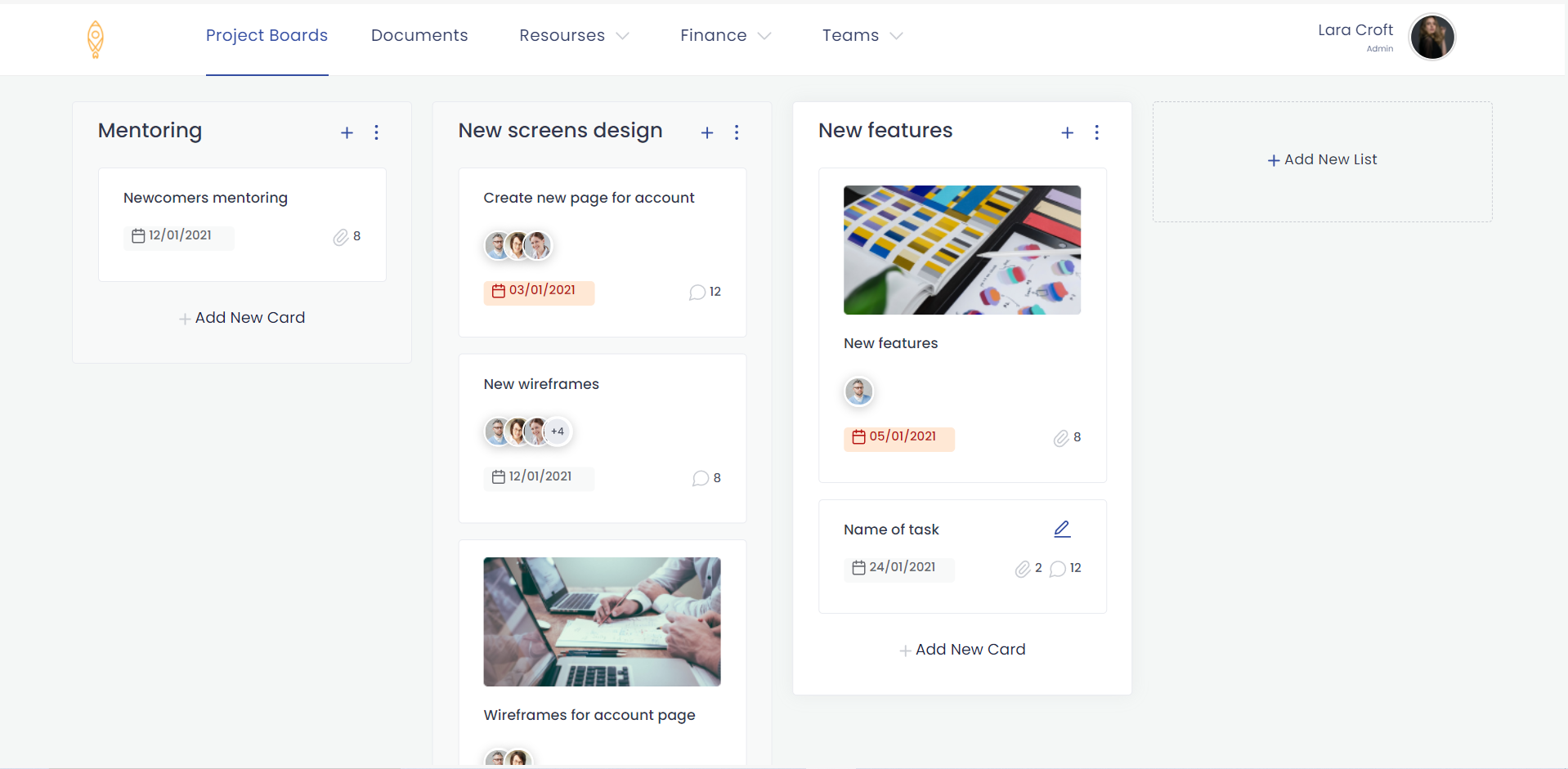Open the Documents tab

(x=419, y=35)
